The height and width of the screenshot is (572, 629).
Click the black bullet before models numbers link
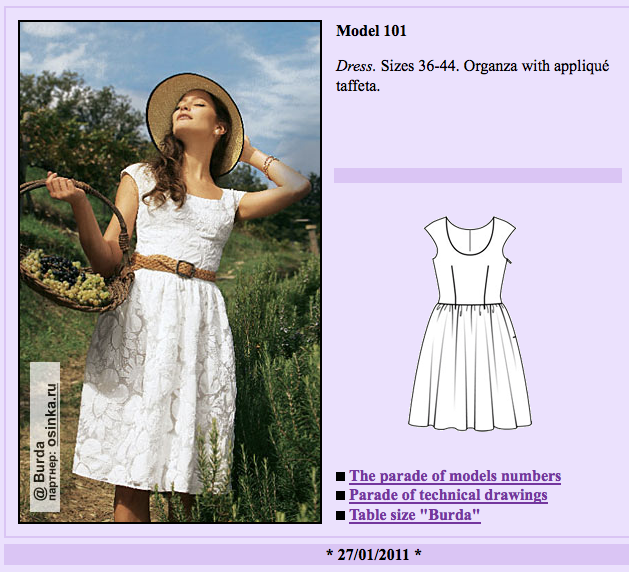pyautogui.click(x=341, y=477)
